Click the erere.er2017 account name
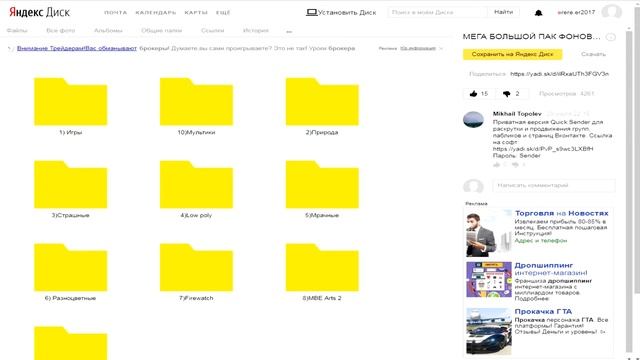The width and height of the screenshot is (640, 360). point(576,12)
